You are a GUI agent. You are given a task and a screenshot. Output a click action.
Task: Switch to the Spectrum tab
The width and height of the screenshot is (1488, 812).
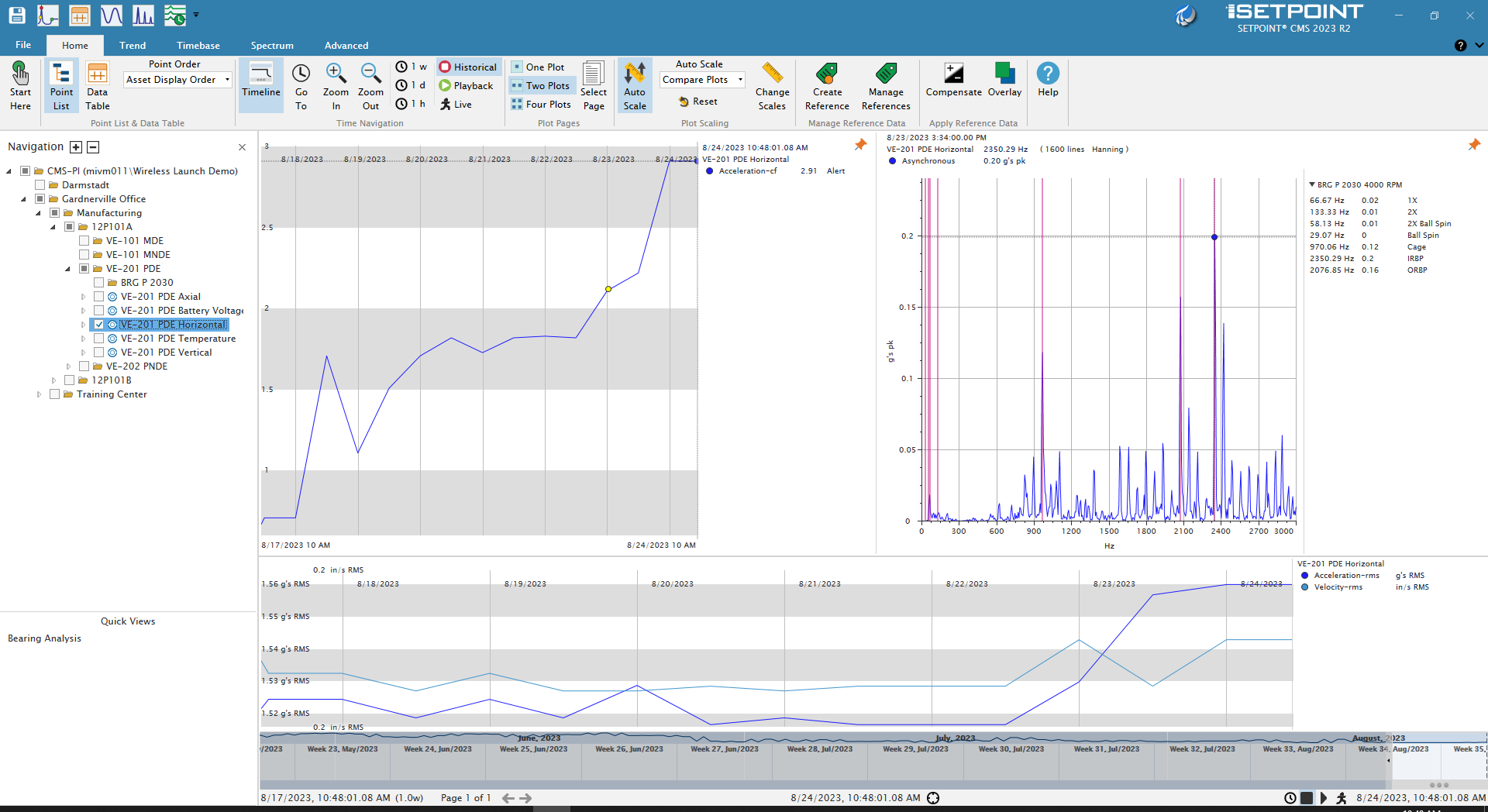tap(272, 46)
